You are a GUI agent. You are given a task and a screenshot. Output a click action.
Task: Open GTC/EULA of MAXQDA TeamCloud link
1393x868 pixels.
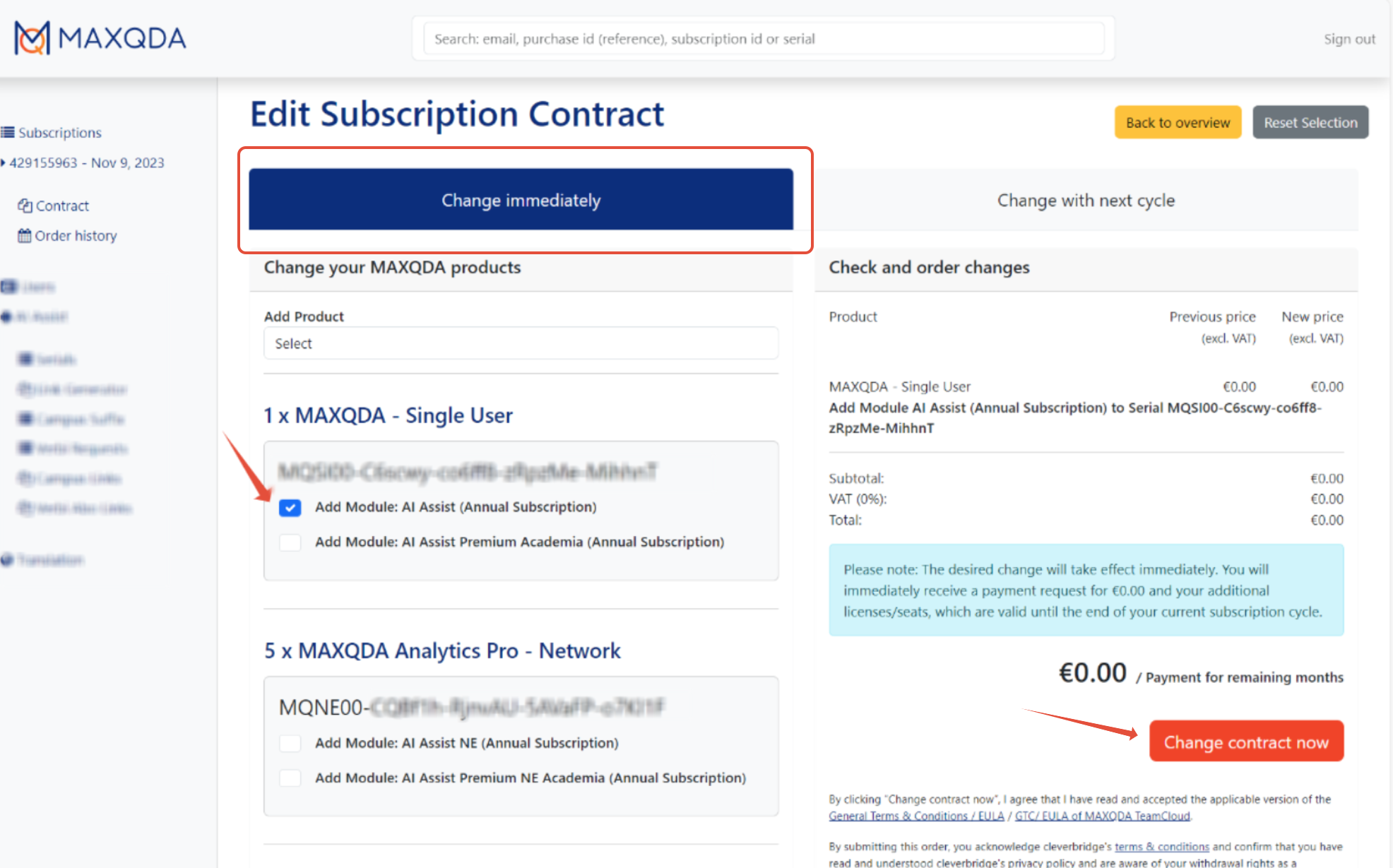coord(1102,816)
